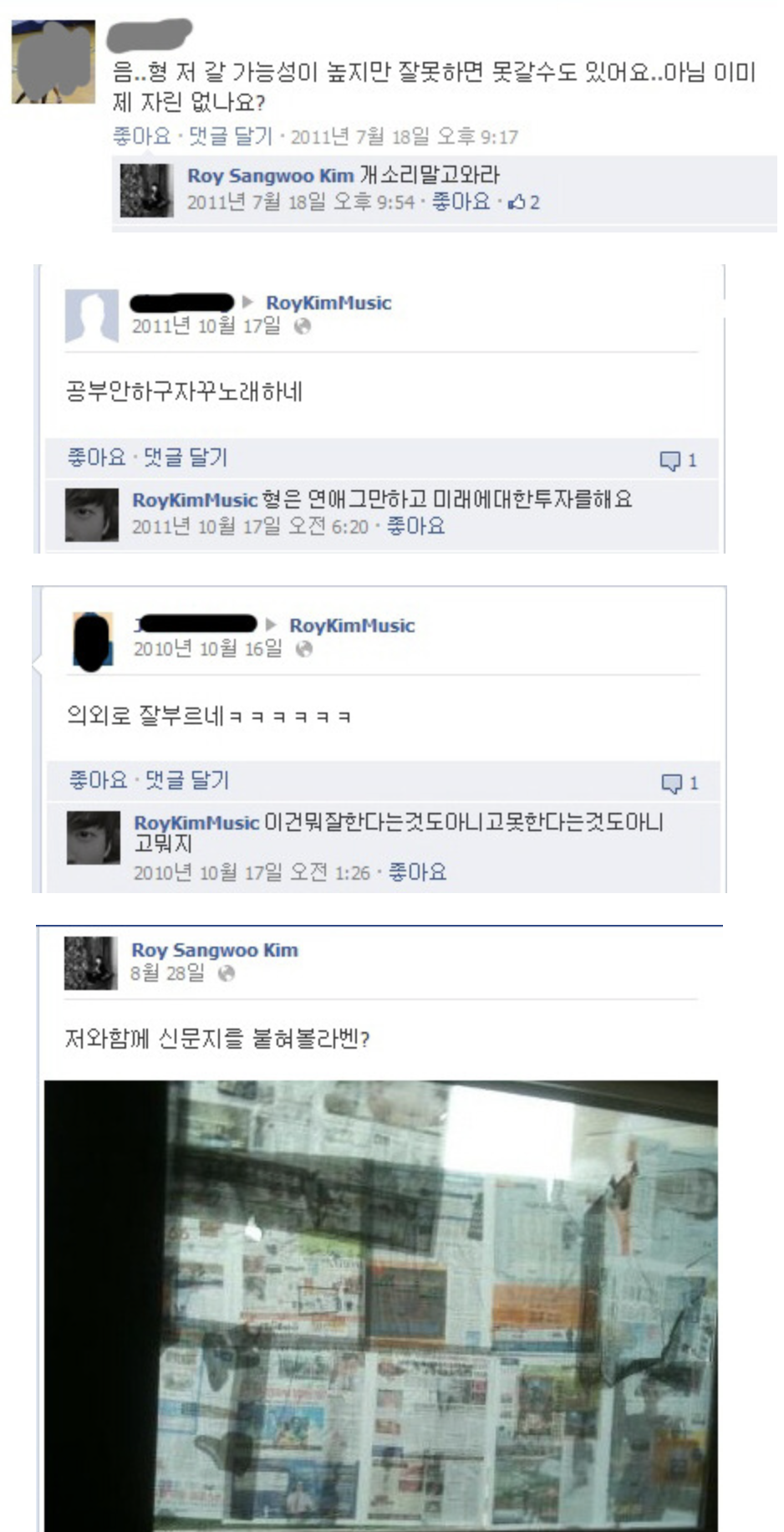Click the 2011년 7월 18일 오후 9:17 timestamp
The width and height of the screenshot is (784, 1532).
coord(405,136)
